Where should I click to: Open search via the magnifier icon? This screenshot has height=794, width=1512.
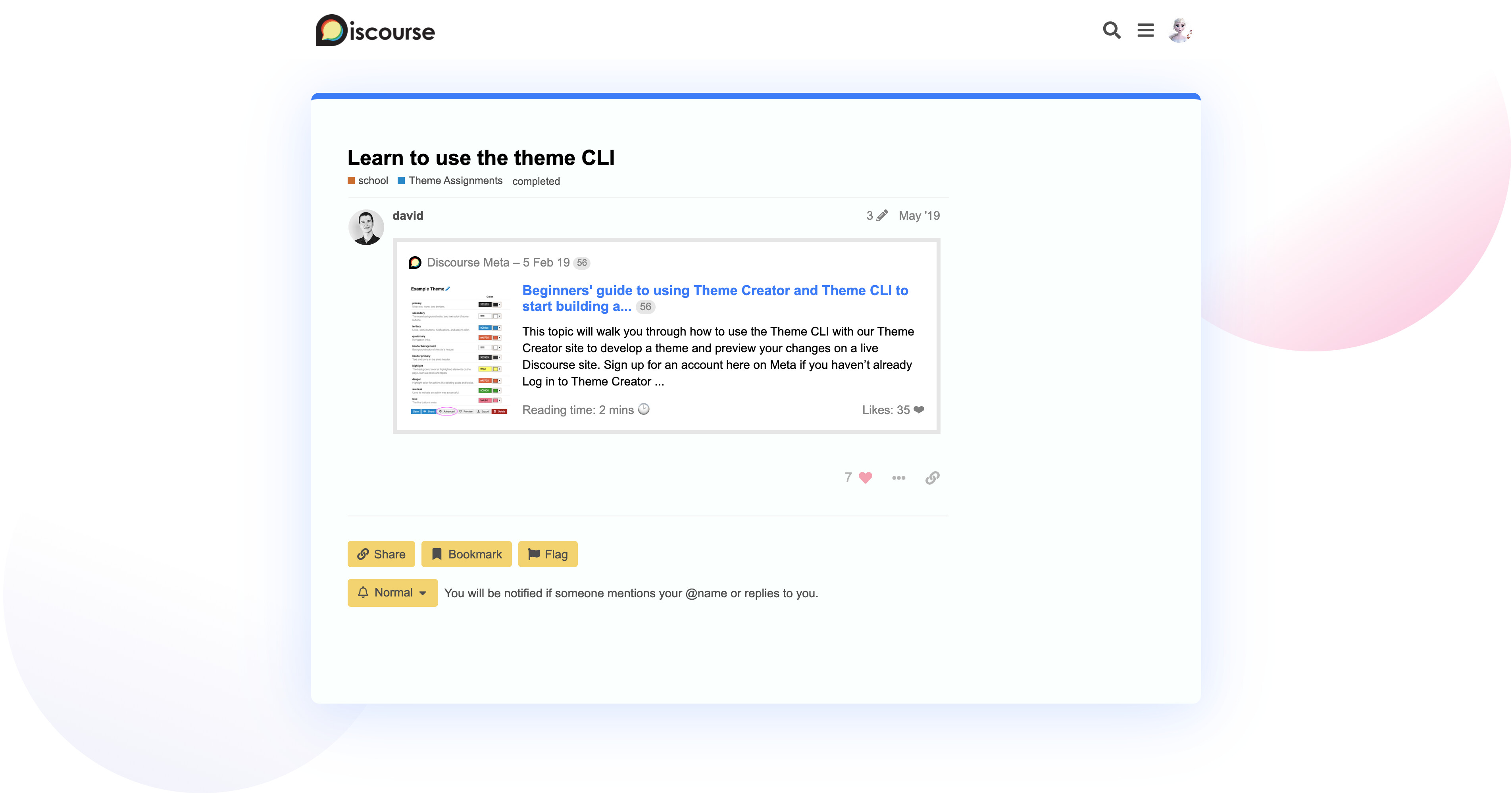(x=1111, y=30)
